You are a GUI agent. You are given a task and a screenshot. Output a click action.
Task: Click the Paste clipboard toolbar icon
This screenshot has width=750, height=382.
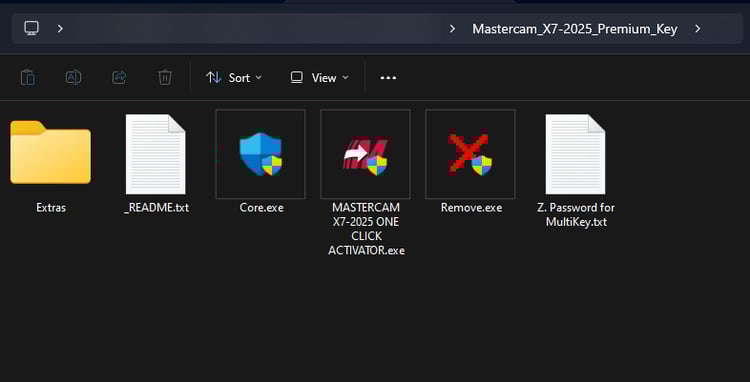tap(28, 77)
